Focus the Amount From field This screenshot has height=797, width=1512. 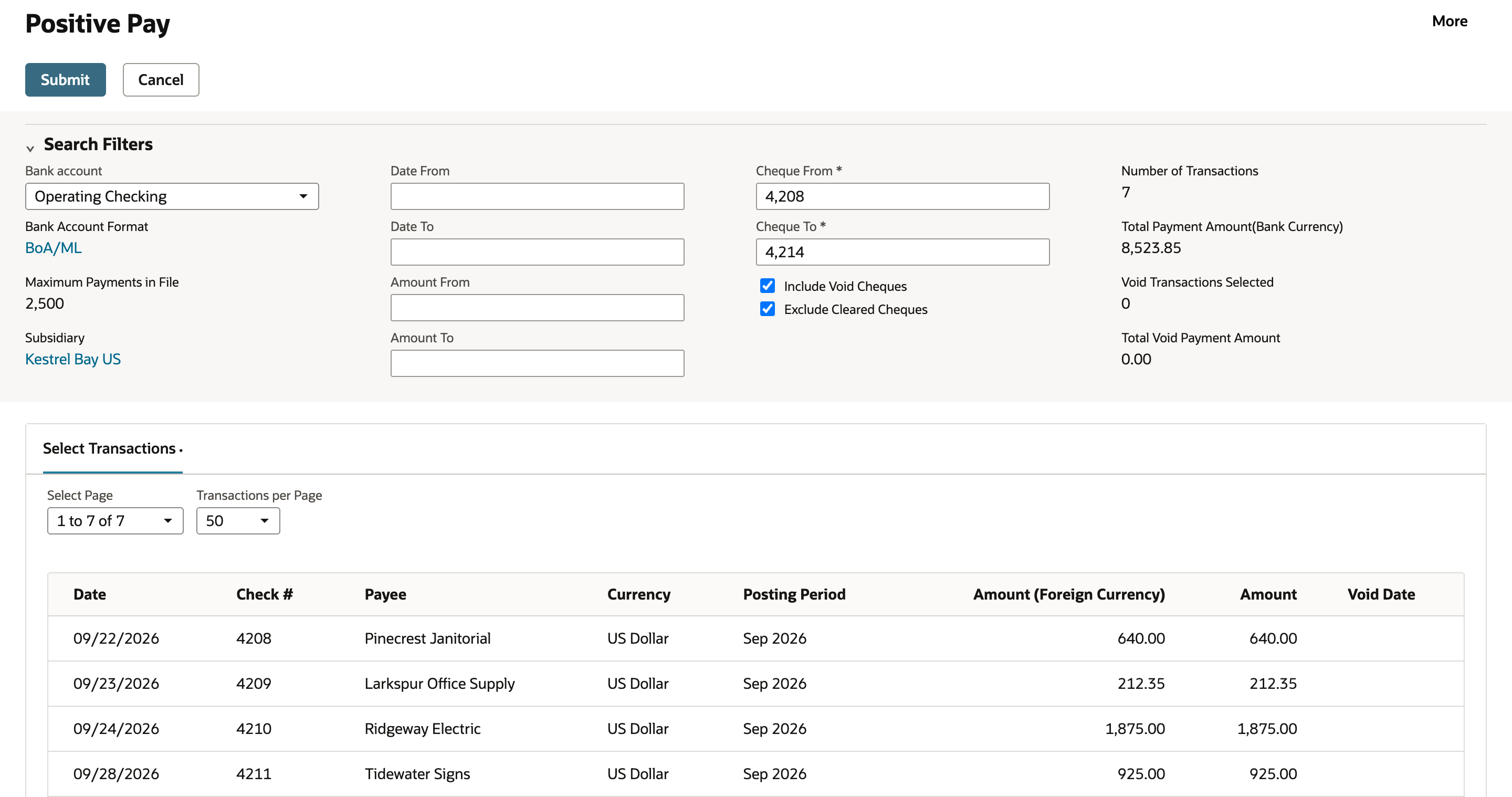[537, 308]
